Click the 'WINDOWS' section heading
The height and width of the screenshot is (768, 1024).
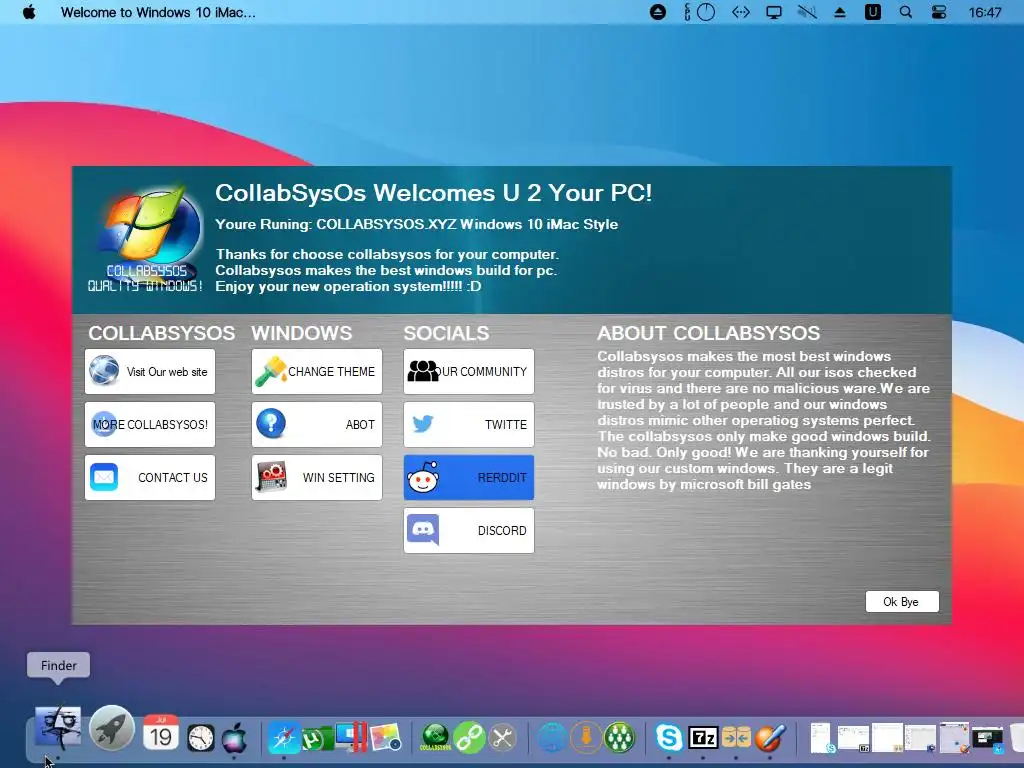pyautogui.click(x=302, y=333)
